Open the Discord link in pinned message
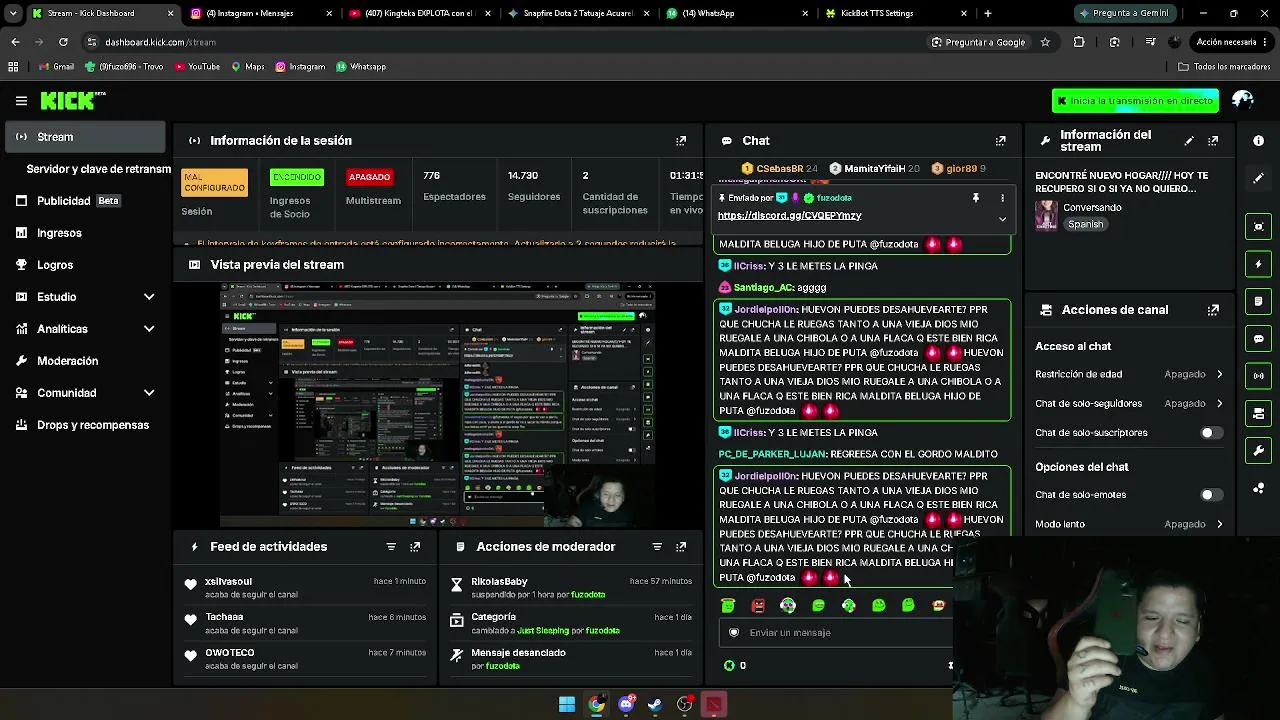Image resolution: width=1280 pixels, height=720 pixels. click(x=789, y=216)
